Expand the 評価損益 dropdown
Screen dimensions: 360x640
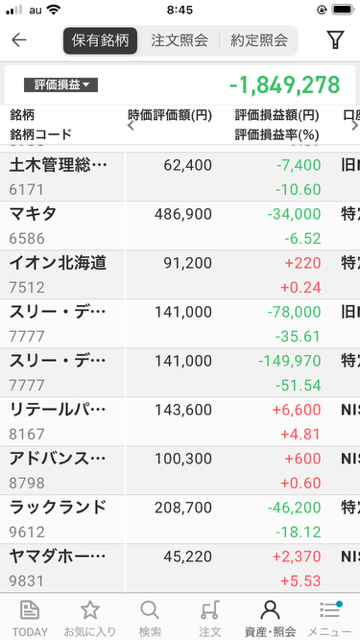click(61, 85)
